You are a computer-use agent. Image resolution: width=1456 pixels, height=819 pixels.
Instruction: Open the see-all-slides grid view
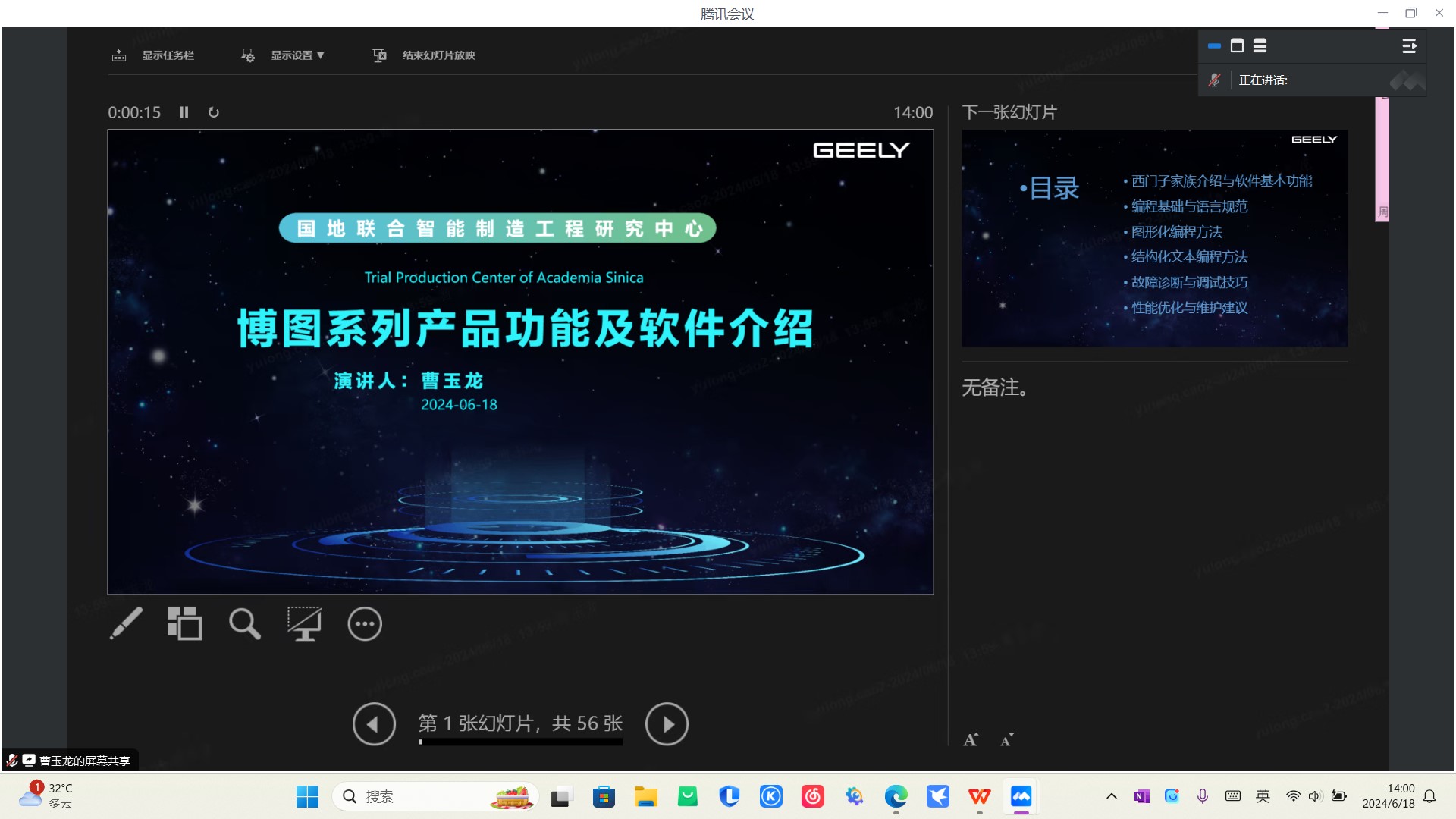pos(184,623)
